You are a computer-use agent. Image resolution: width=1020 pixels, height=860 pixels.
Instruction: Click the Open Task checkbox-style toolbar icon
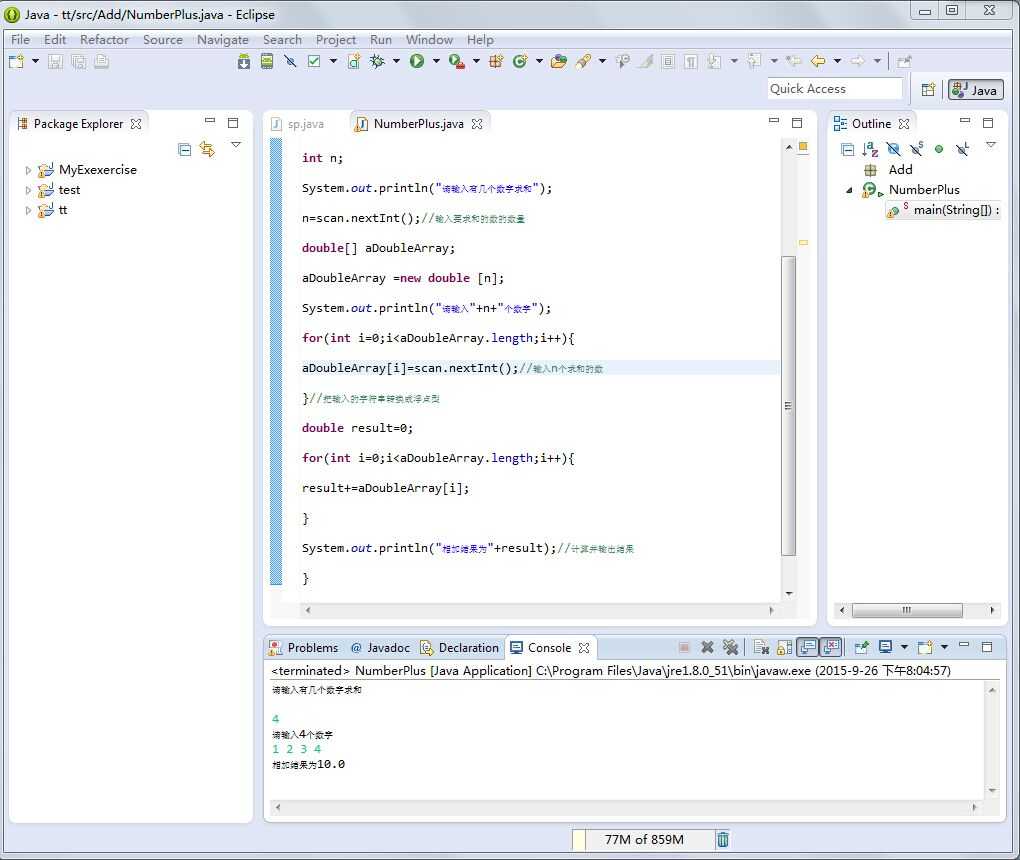click(314, 61)
